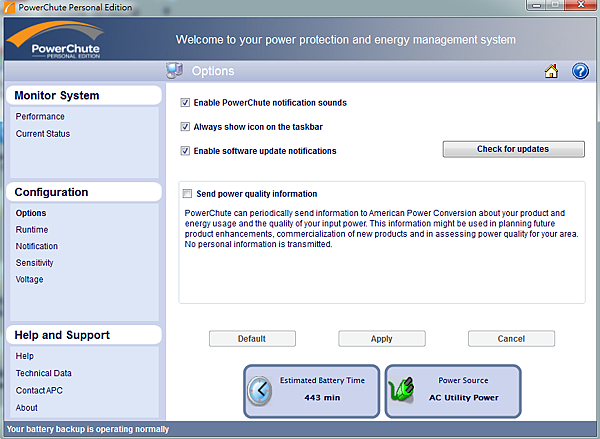The image size is (600, 439).
Task: Click the Estimated Battery Time panel
Action: point(311,391)
